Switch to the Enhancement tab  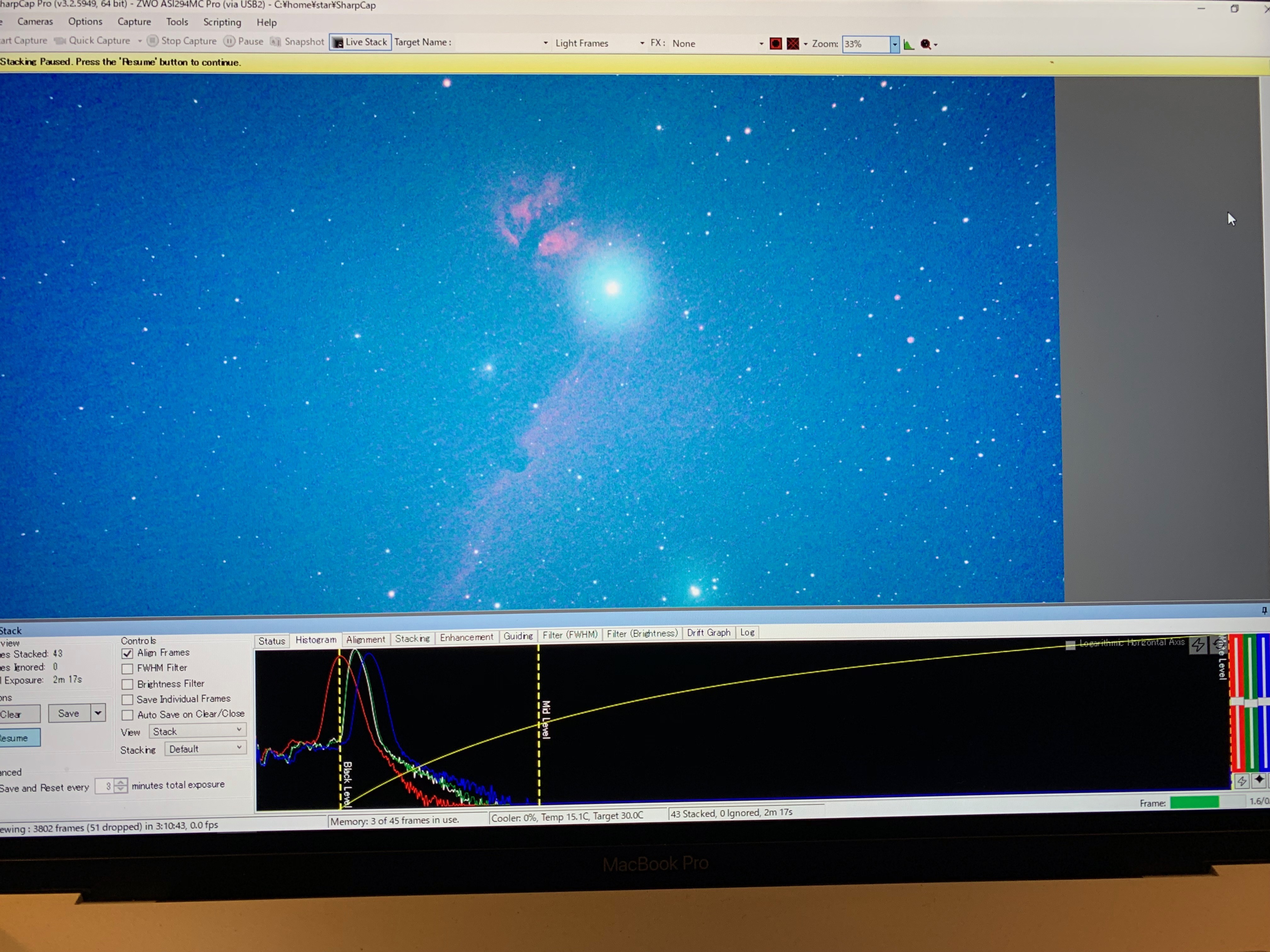[466, 637]
